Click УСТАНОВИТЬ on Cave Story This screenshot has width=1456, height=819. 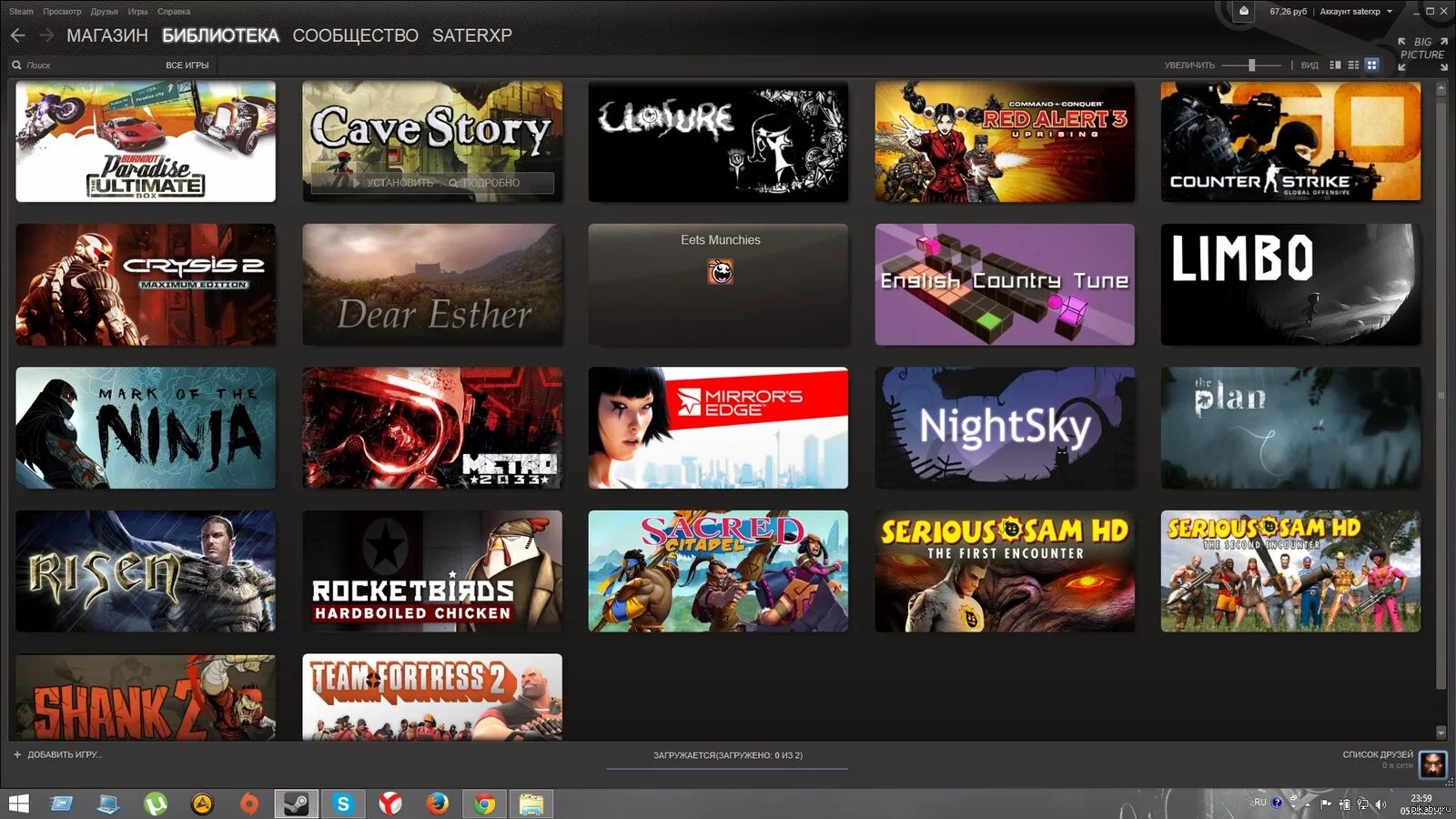point(393,183)
